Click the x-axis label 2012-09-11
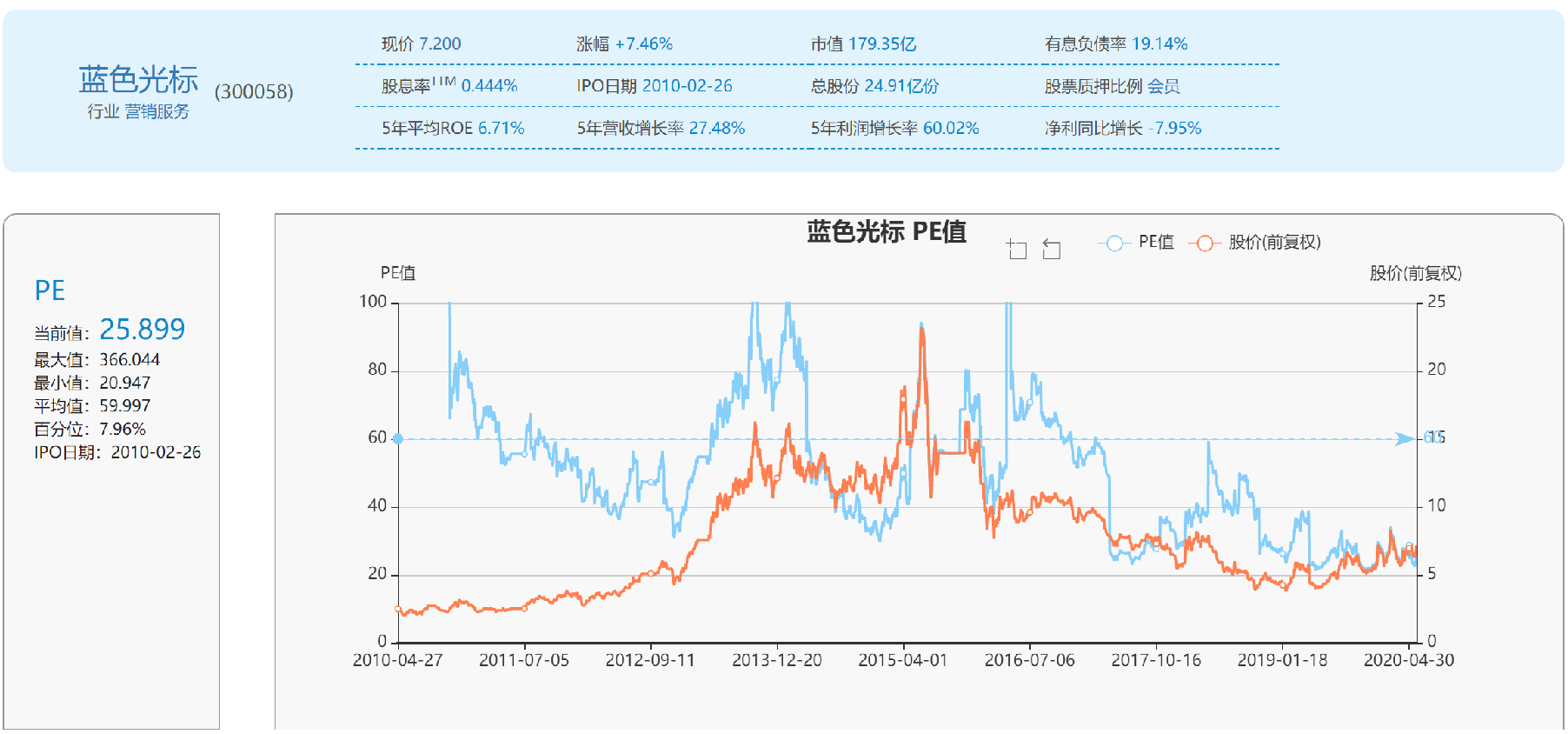The height and width of the screenshot is (734, 1568). [650, 661]
